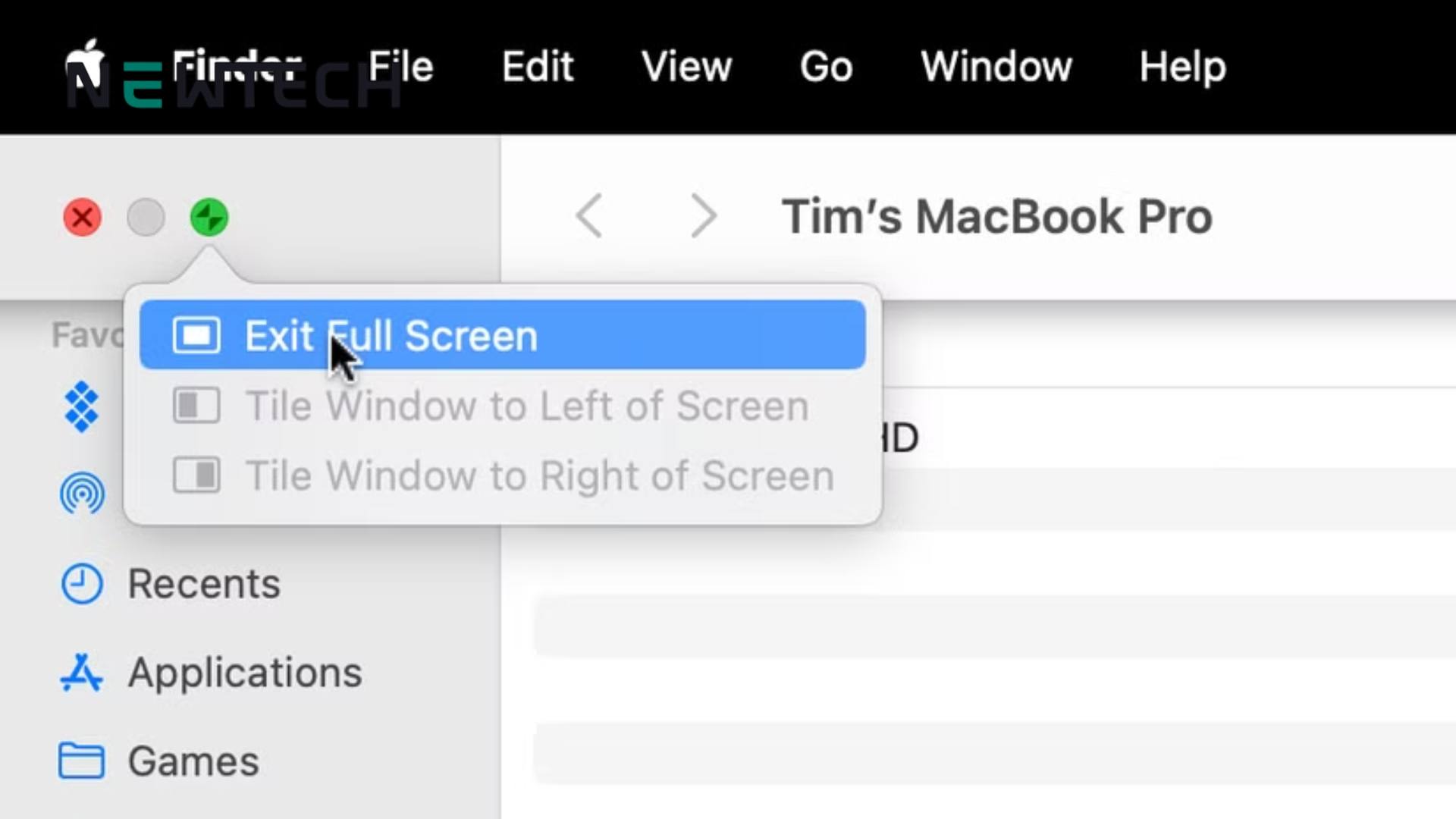The width and height of the screenshot is (1456, 819).
Task: Open the Window menu
Action: [x=996, y=66]
